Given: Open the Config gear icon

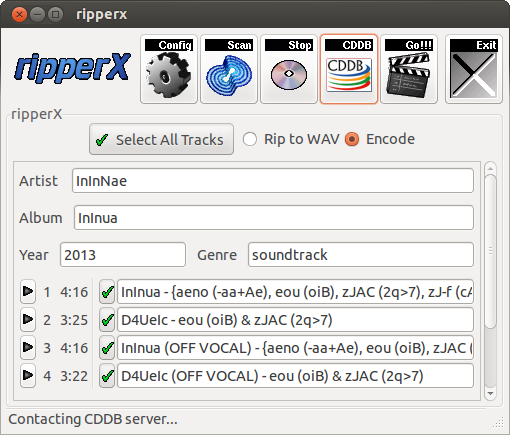Looking at the screenshot, I should click(169, 69).
